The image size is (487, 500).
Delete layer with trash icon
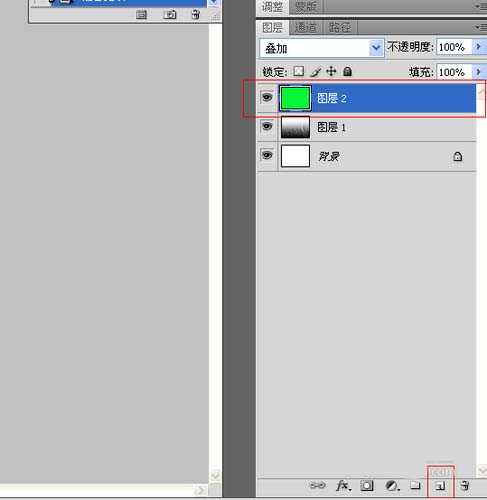pos(465,486)
